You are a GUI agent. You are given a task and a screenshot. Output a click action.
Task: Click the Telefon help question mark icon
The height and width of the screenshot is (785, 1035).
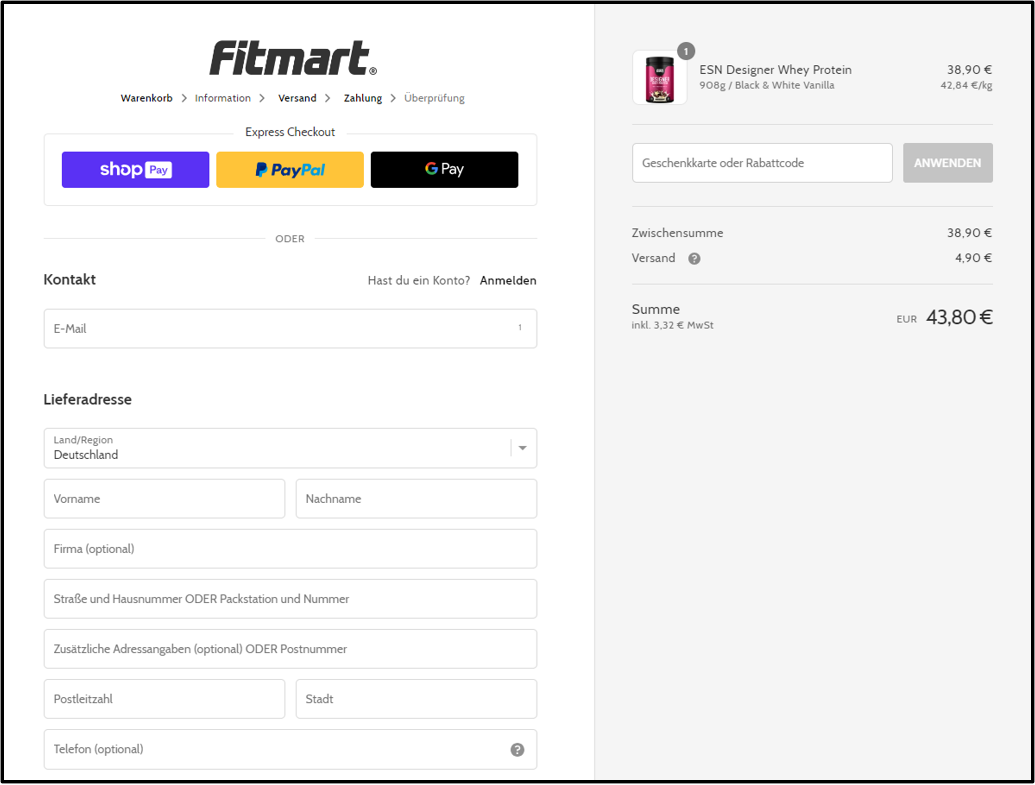518,749
